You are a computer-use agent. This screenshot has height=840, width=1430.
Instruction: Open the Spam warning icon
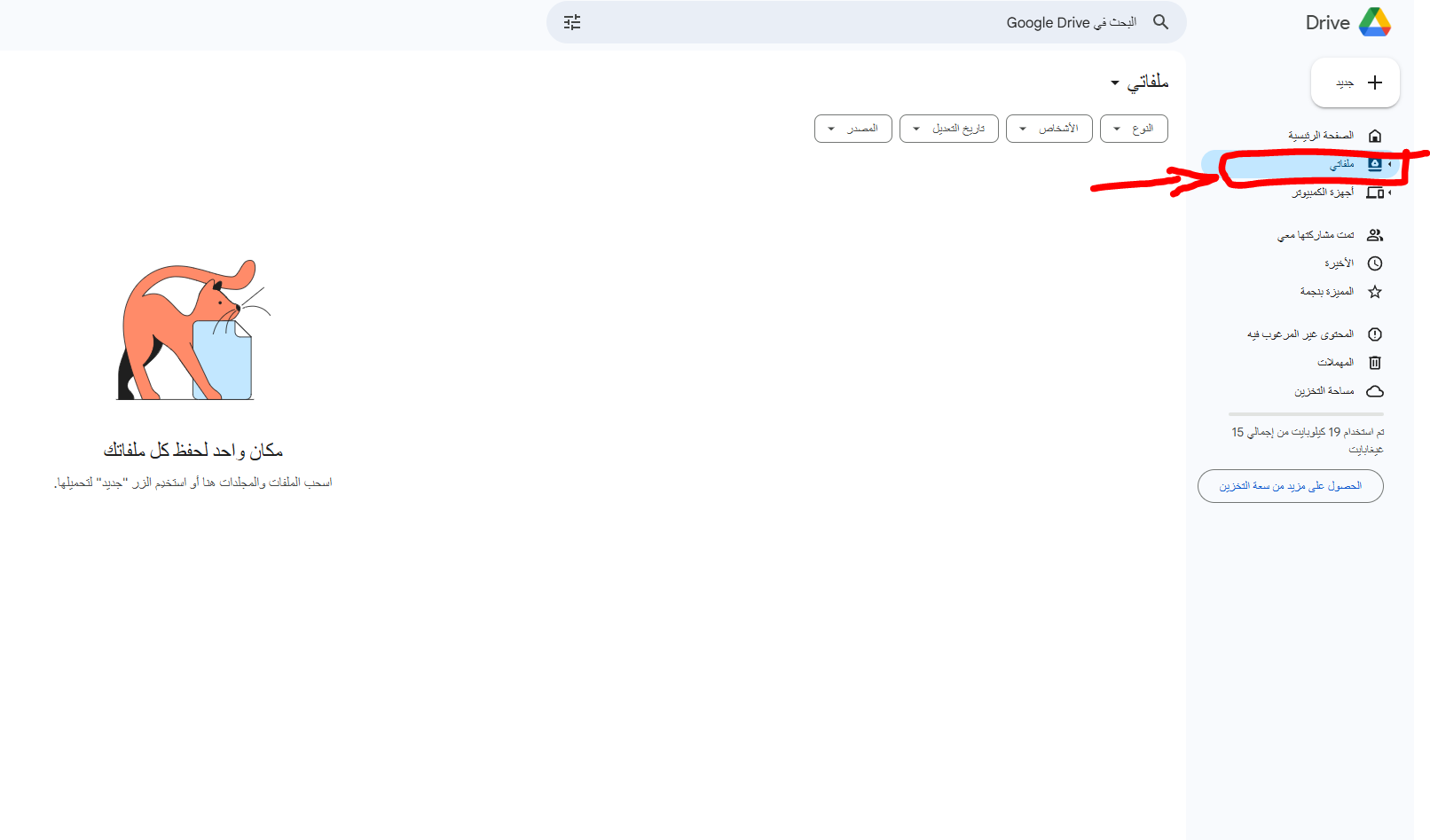point(1375,334)
